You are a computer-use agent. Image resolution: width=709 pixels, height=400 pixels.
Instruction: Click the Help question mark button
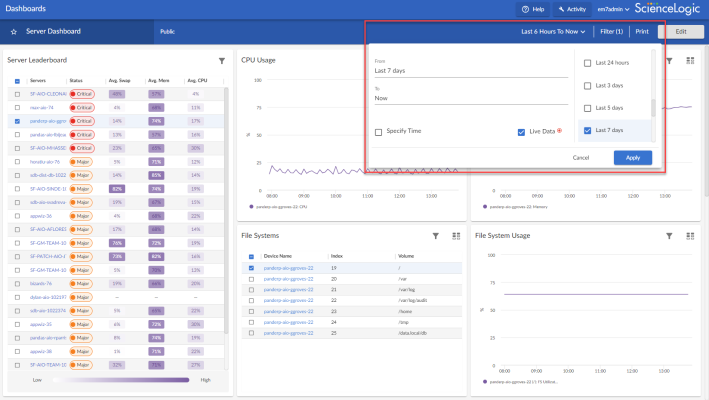[x=533, y=9]
